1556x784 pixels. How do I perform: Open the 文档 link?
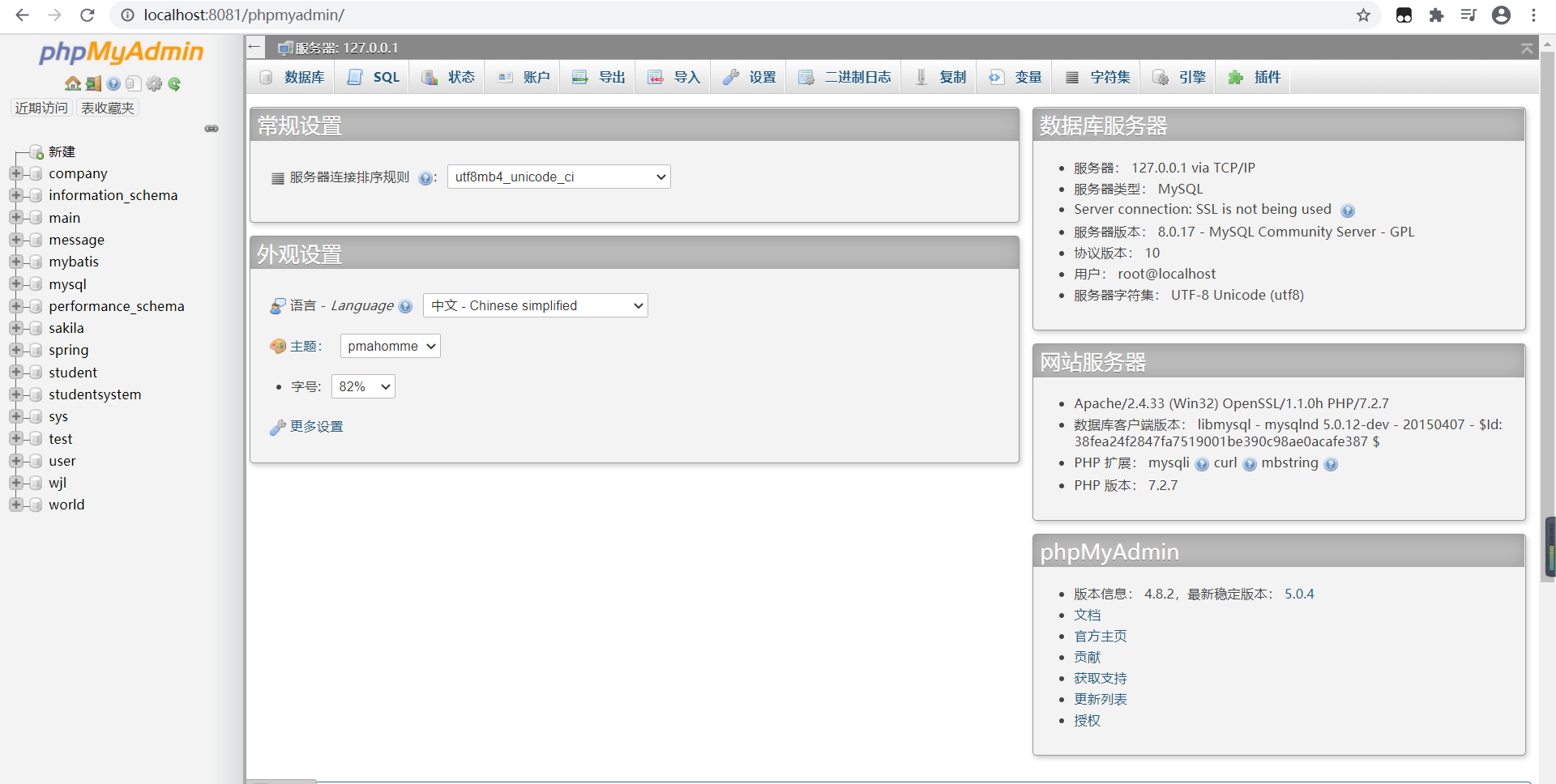pyautogui.click(x=1087, y=615)
